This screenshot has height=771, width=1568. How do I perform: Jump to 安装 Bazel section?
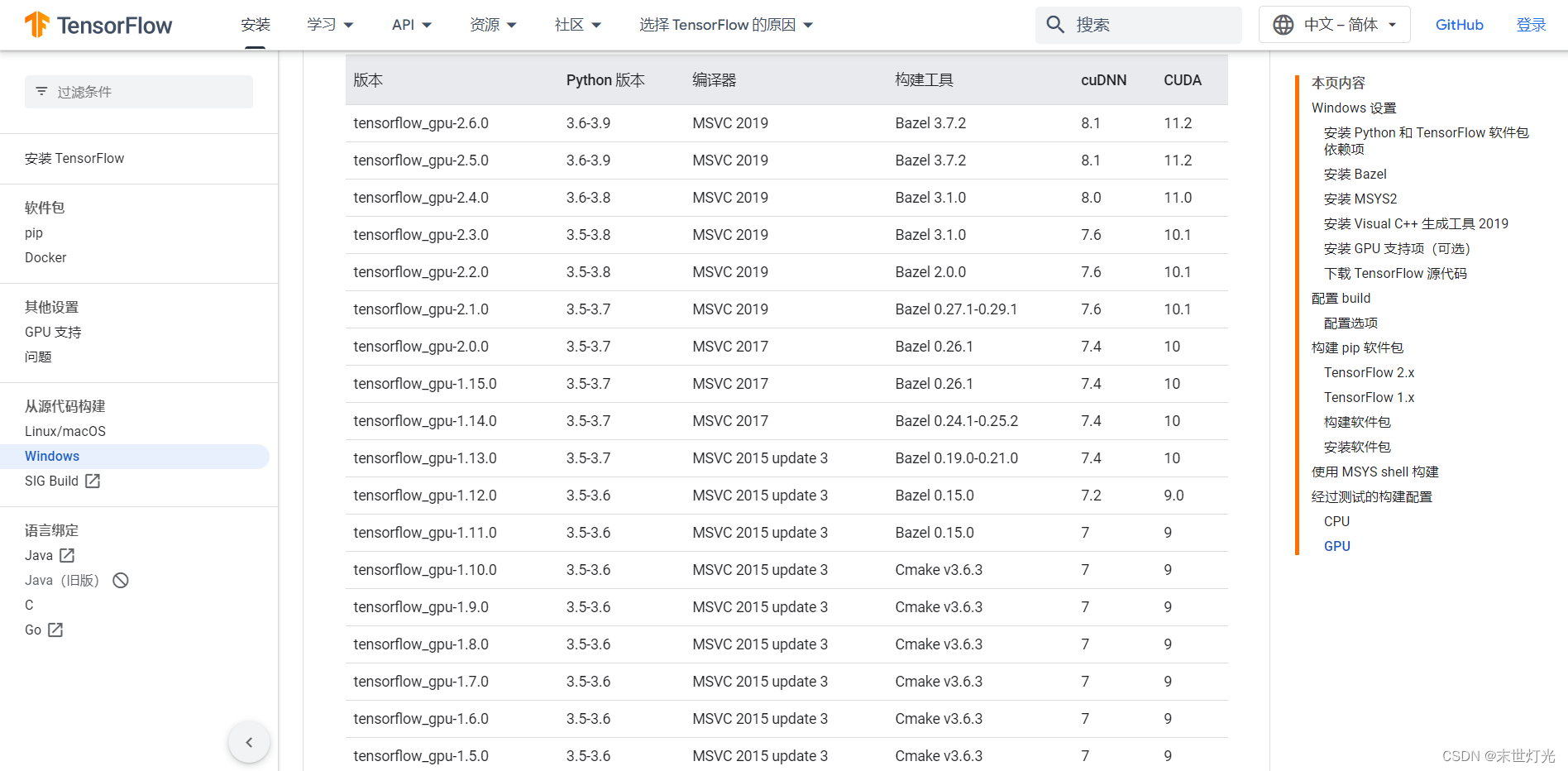coord(1355,174)
